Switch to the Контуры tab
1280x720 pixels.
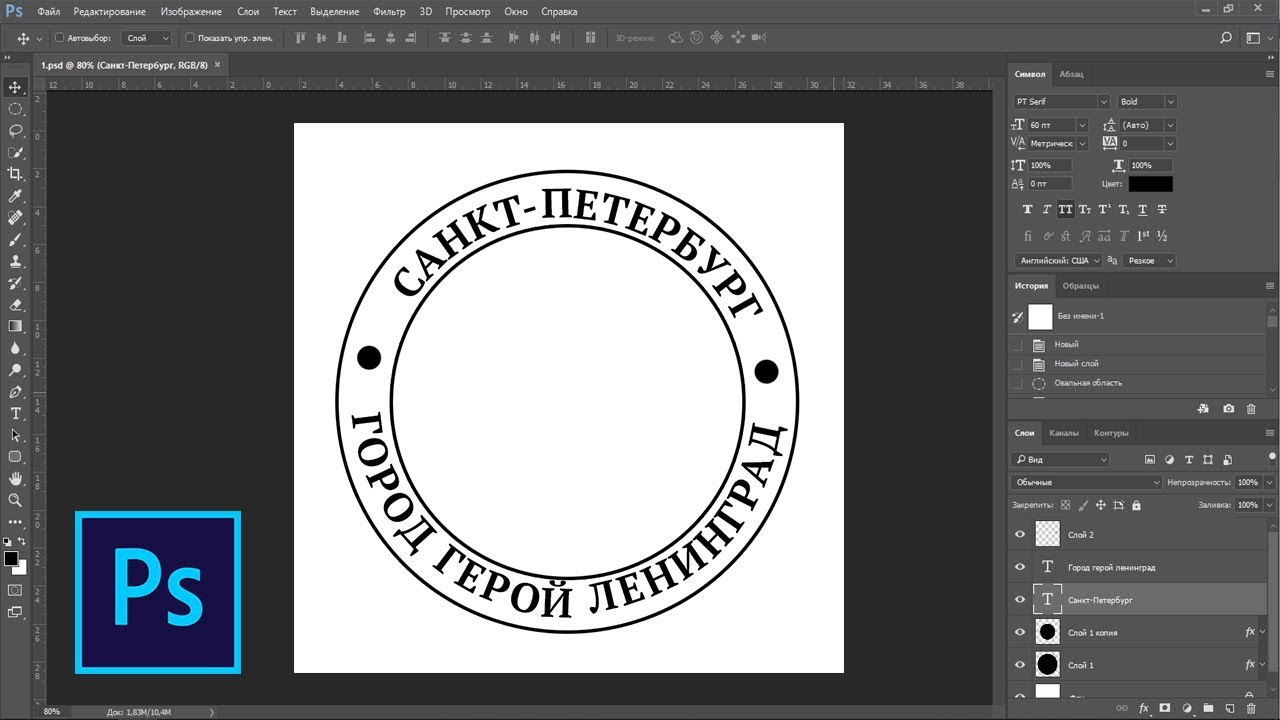[x=1111, y=433]
